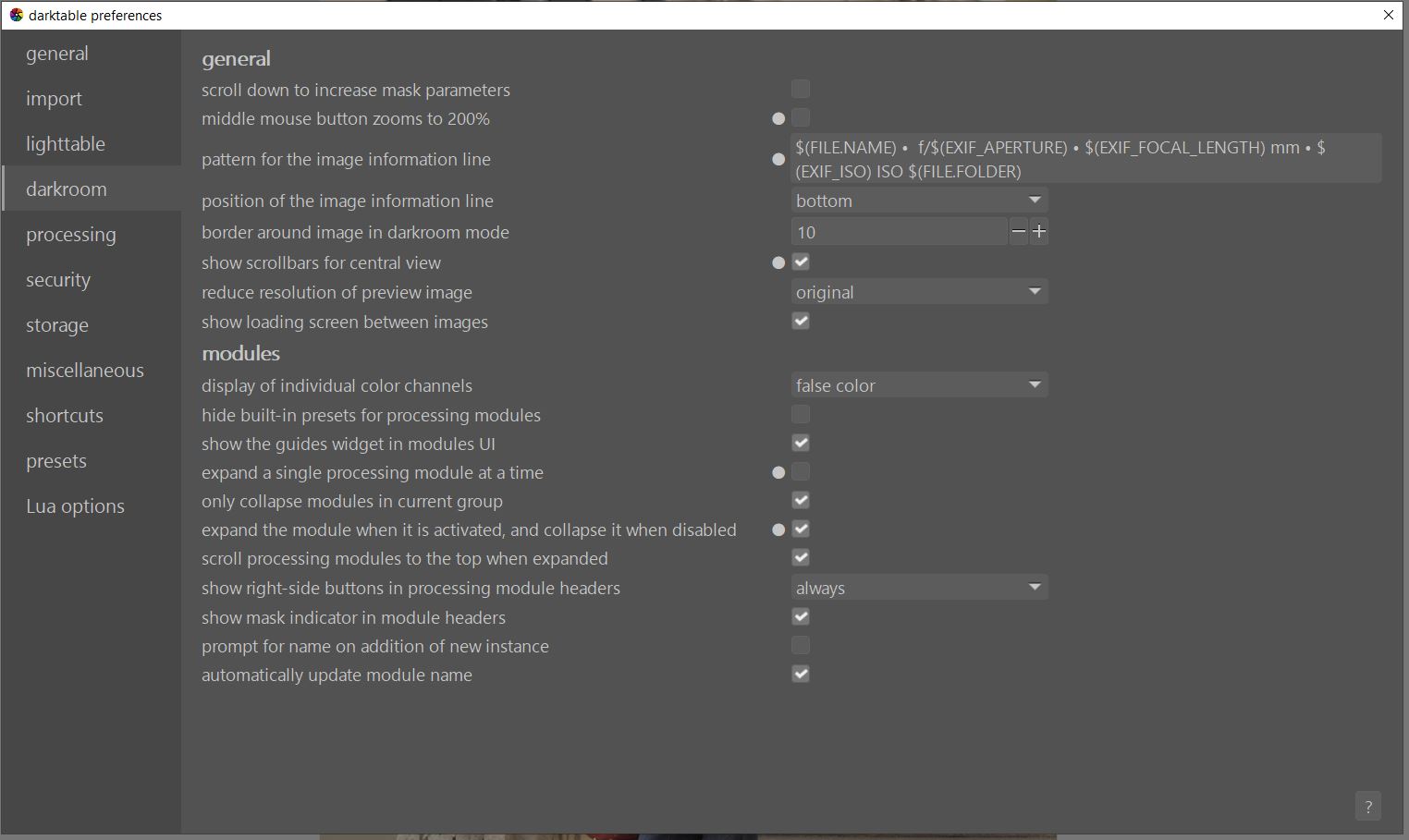Decrease border around image with minus button
This screenshot has width=1409, height=840.
tap(1018, 232)
